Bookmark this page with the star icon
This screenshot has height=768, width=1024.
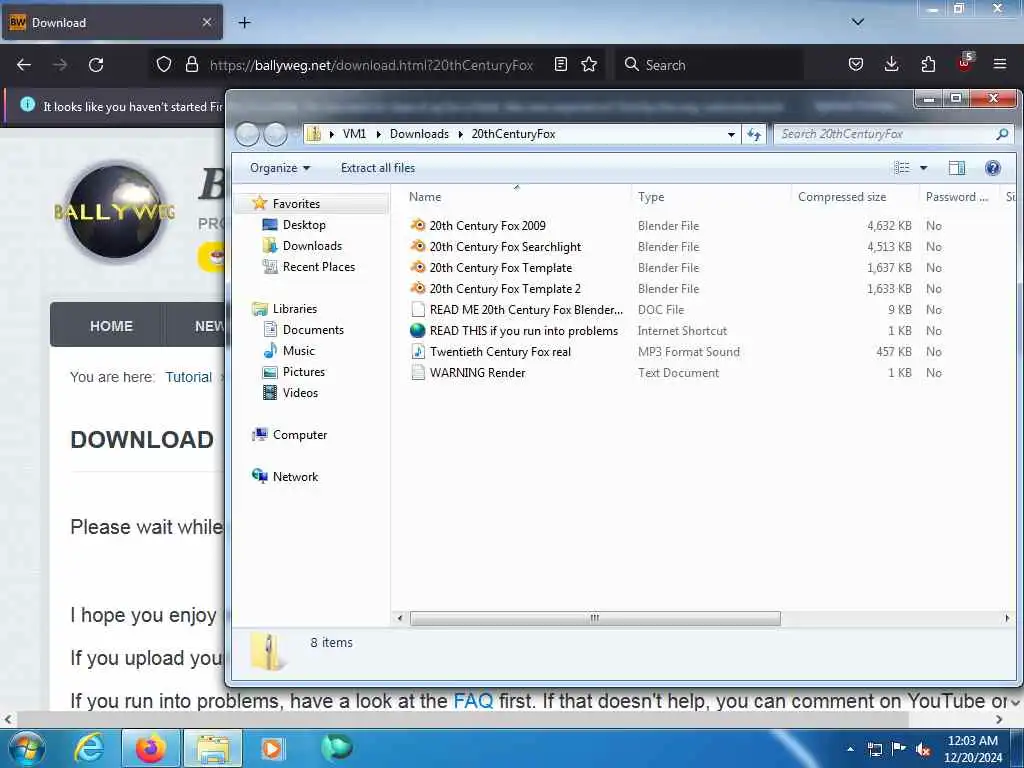pos(589,64)
